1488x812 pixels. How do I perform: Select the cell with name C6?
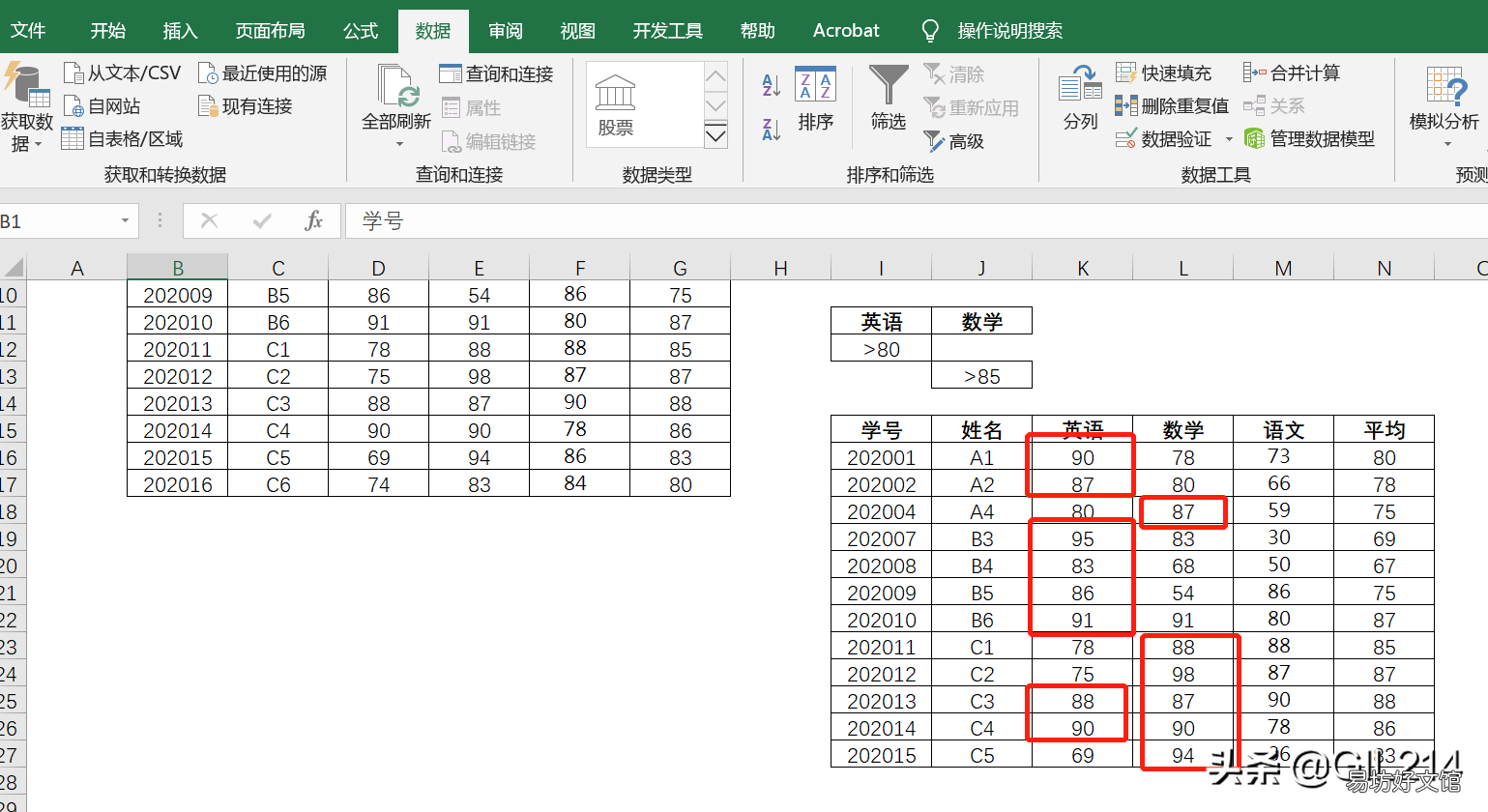278,484
